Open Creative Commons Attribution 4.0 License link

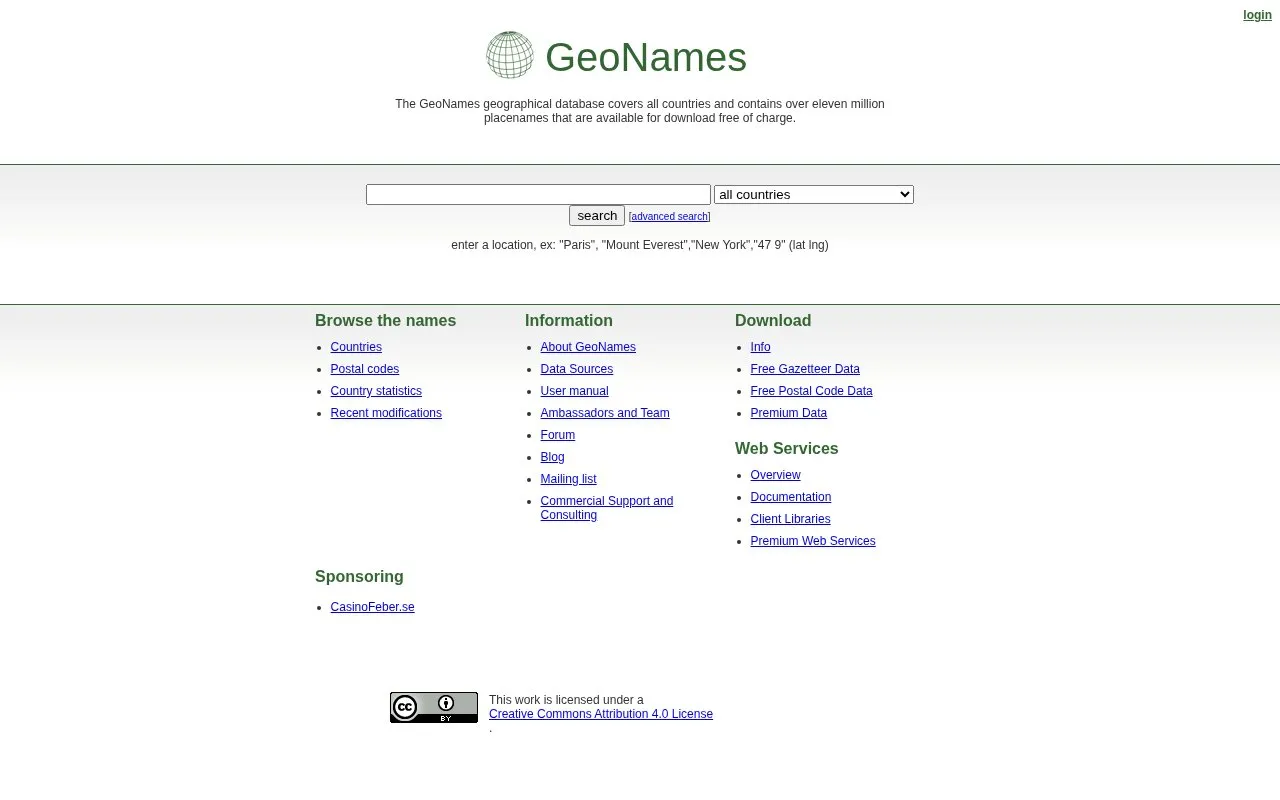(601, 714)
